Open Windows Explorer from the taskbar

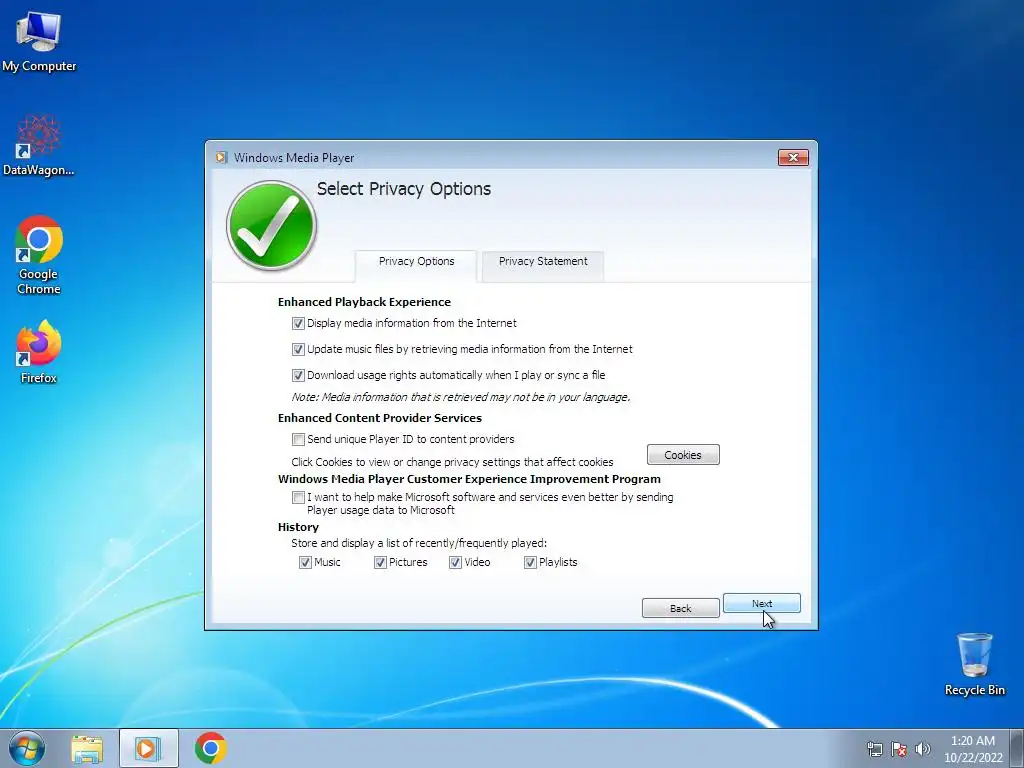[x=87, y=749]
